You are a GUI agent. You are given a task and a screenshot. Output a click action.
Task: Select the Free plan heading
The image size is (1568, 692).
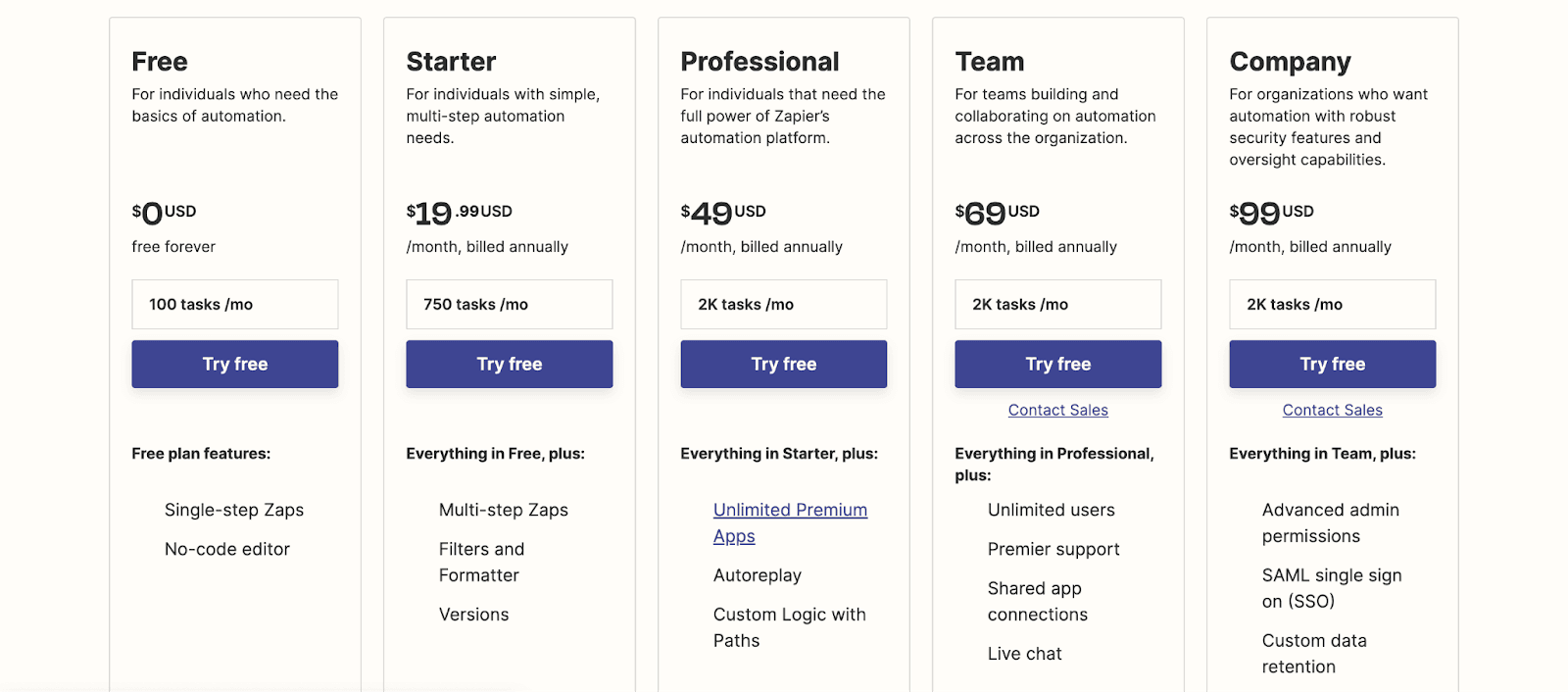[159, 61]
